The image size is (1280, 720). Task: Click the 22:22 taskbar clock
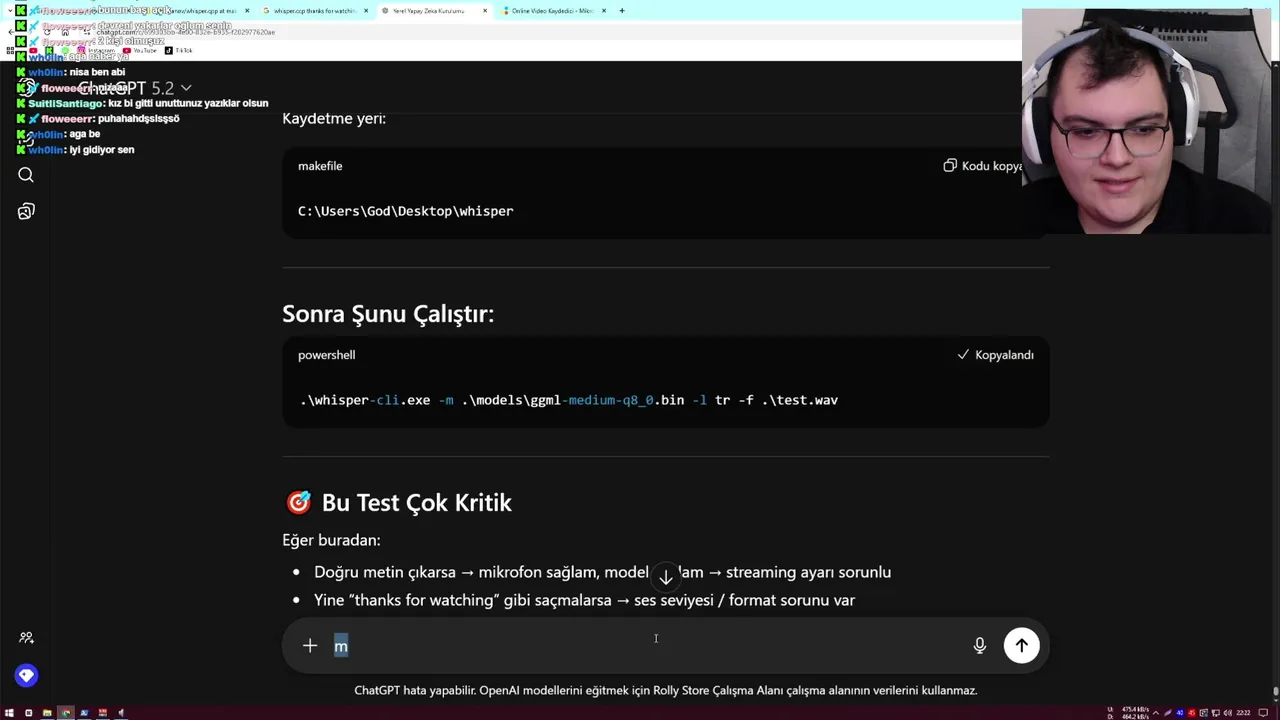tap(1243, 713)
